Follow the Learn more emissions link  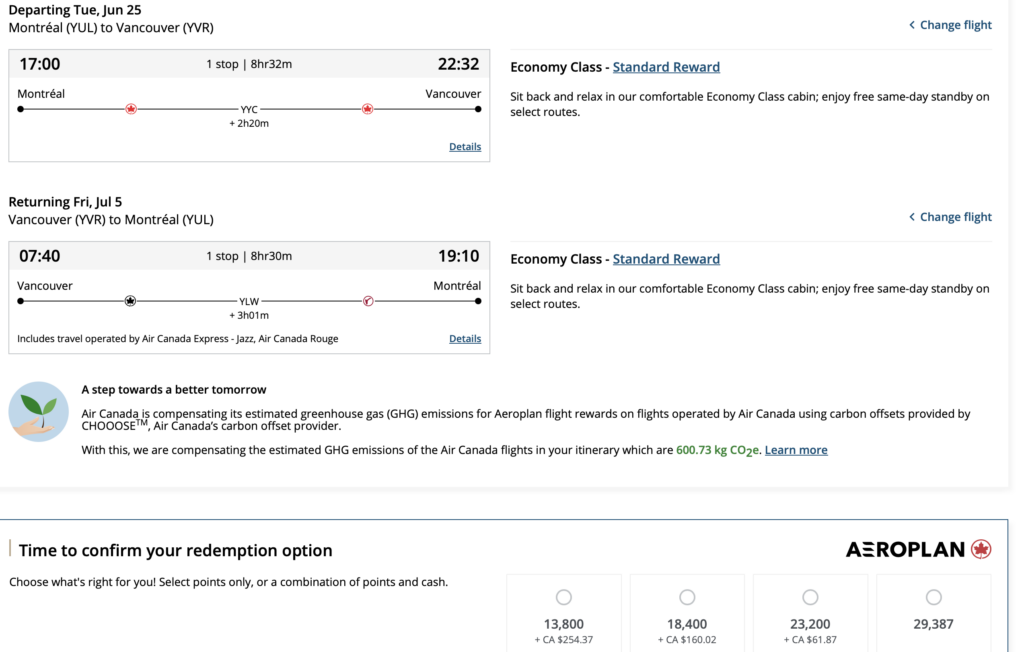pyautogui.click(x=796, y=450)
